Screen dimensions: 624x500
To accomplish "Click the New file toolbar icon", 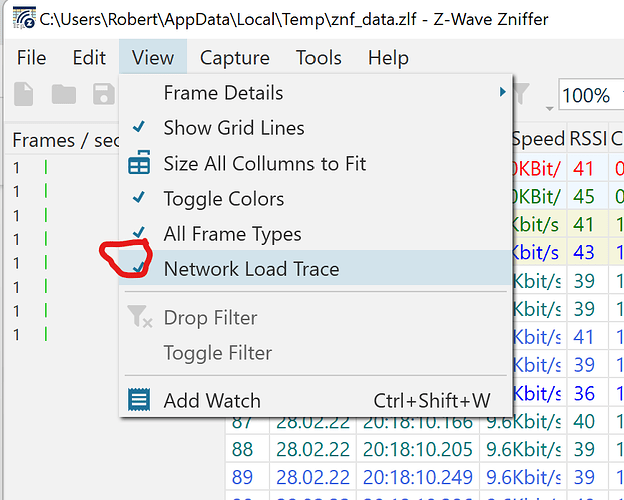I will [23, 94].
